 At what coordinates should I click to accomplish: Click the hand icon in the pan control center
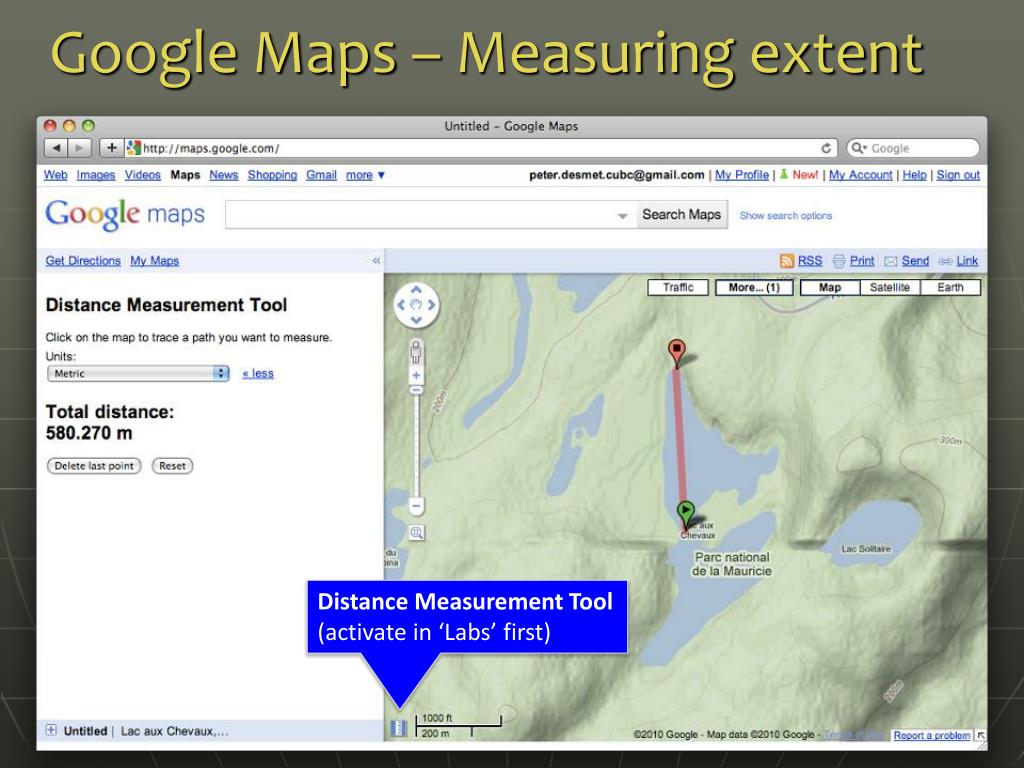pyautogui.click(x=416, y=305)
